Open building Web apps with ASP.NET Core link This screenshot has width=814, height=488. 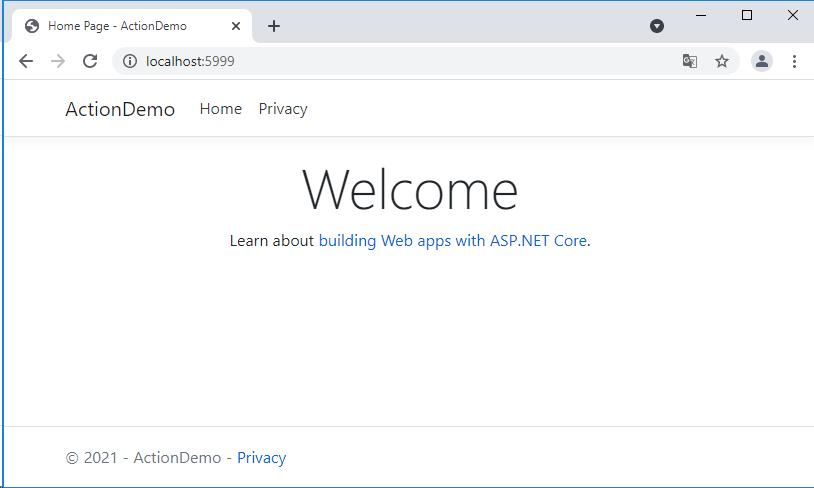coord(452,241)
